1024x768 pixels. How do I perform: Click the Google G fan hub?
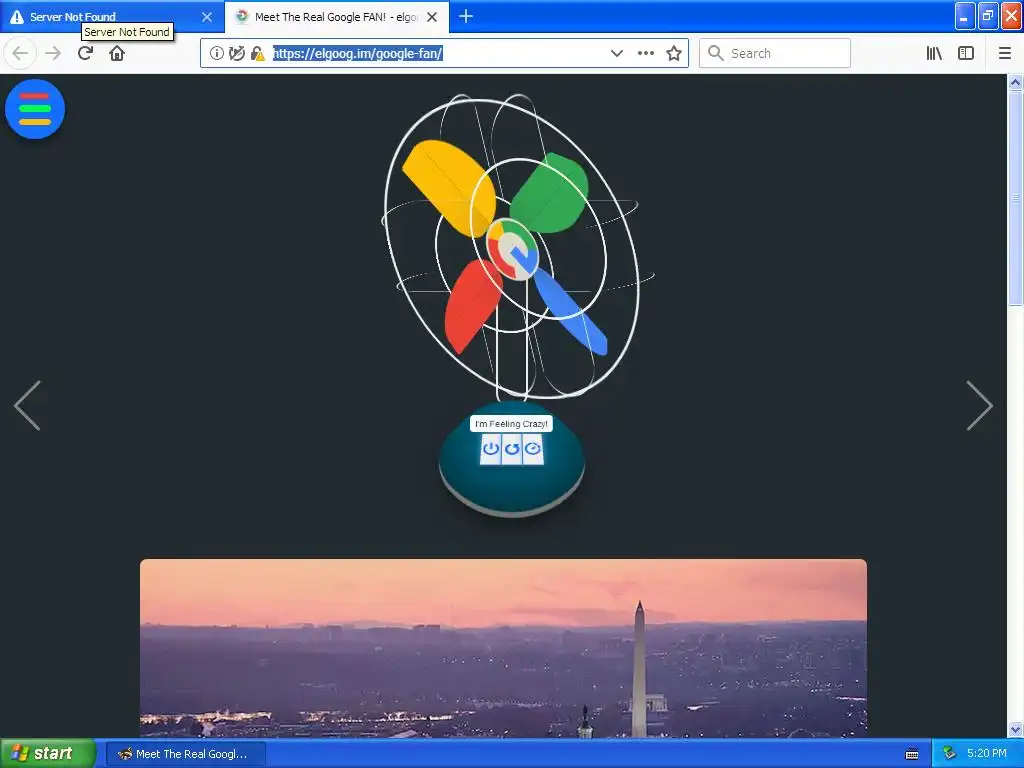(x=513, y=251)
